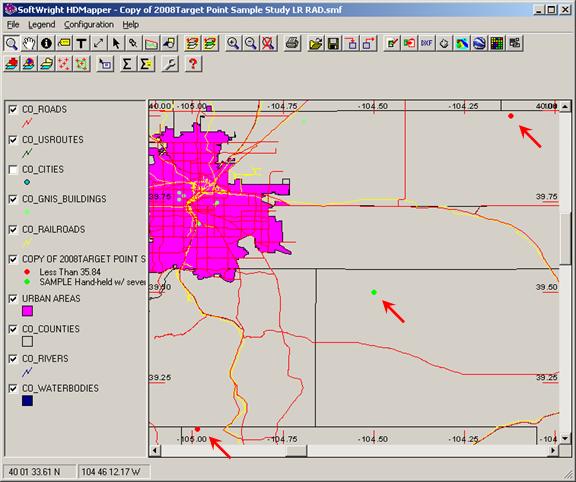
Task: Open the red question mark help icon
Action: coord(193,64)
